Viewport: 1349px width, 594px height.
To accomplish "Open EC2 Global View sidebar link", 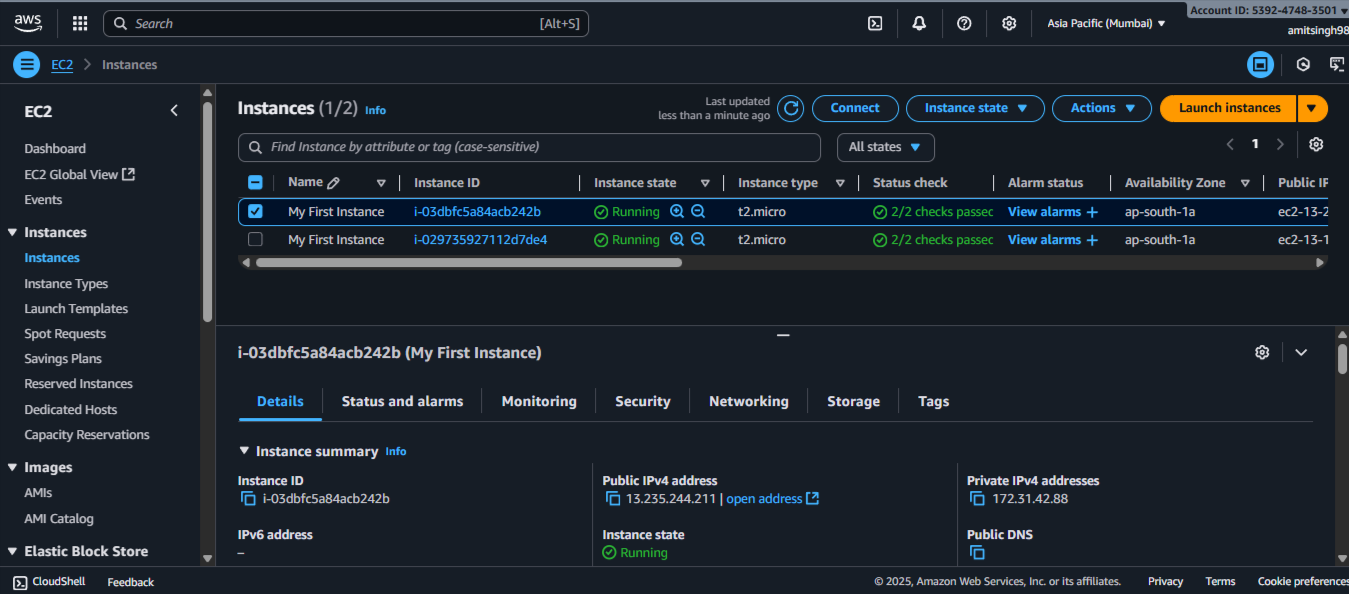I will (x=79, y=174).
